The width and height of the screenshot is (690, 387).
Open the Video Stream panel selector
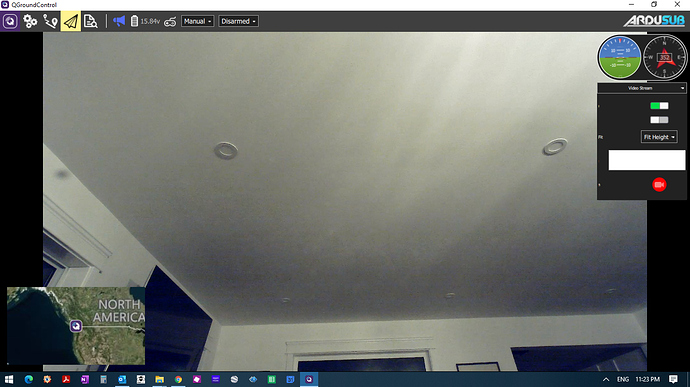642,88
